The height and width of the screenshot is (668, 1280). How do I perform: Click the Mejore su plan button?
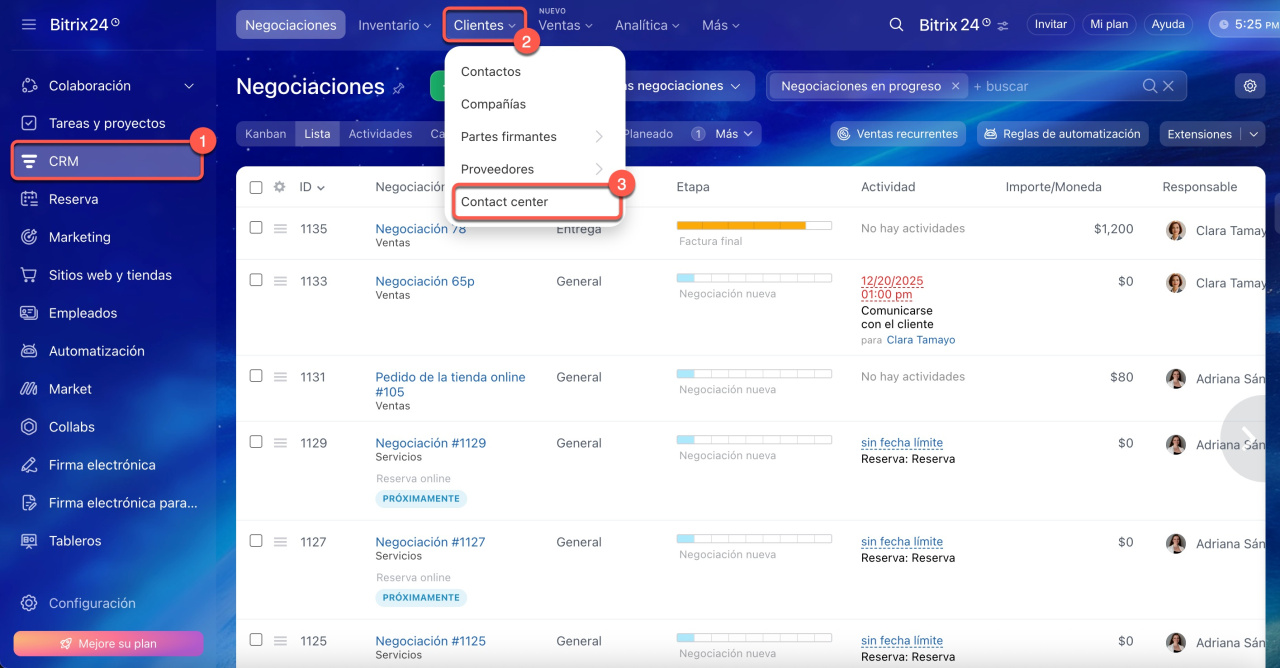pos(108,643)
